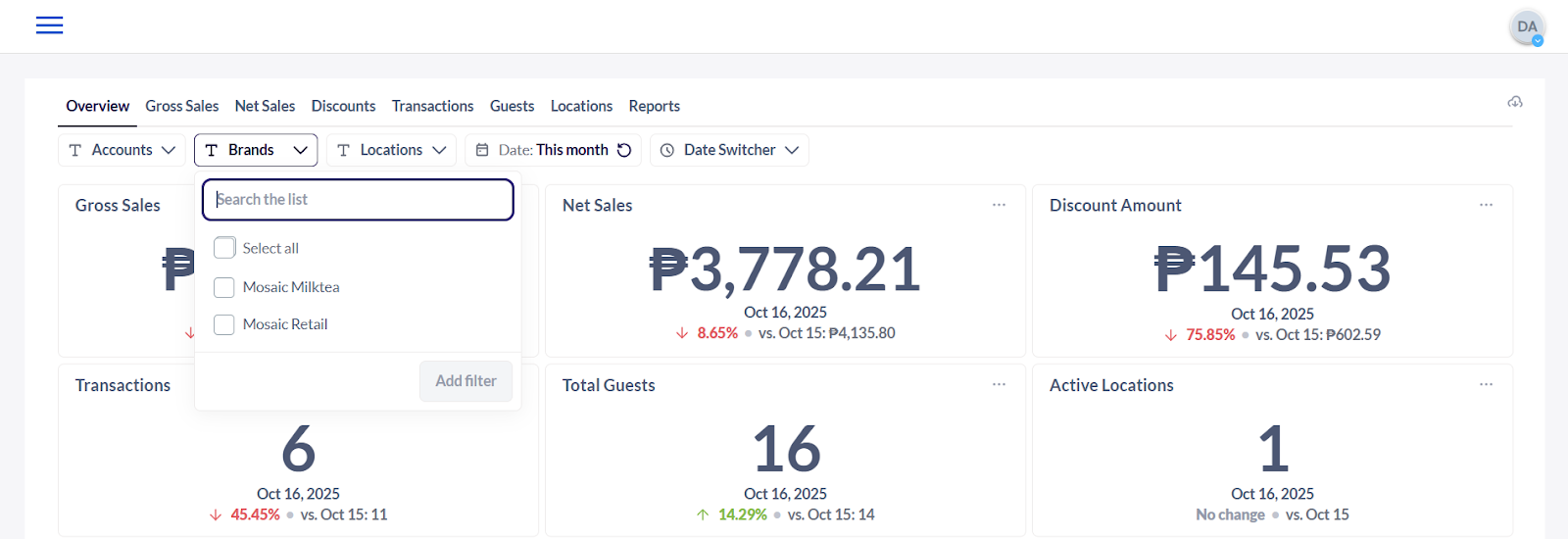Screen dimensions: 1568x539
Task: Open Total Guests card options menu
Action: [x=999, y=384]
